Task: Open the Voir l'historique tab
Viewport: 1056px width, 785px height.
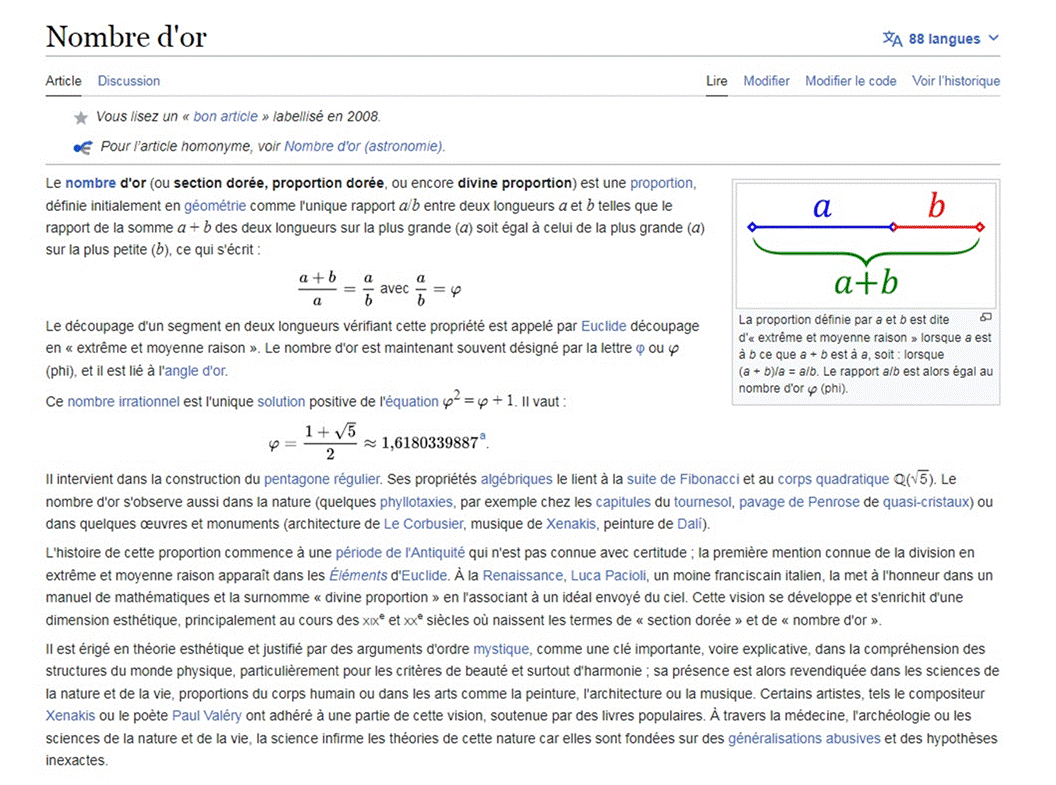Action: [x=956, y=81]
